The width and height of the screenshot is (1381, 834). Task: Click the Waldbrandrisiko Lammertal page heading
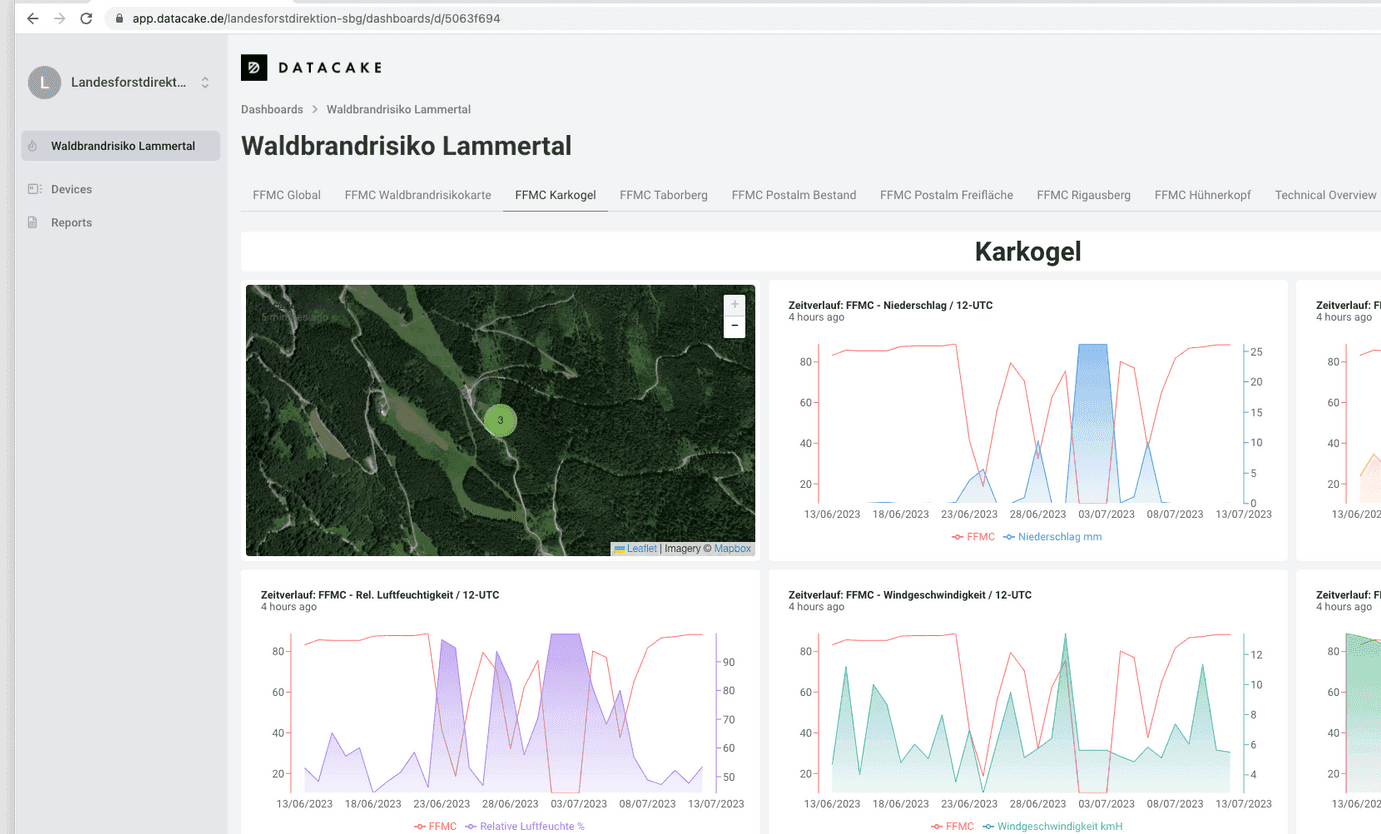pos(406,146)
